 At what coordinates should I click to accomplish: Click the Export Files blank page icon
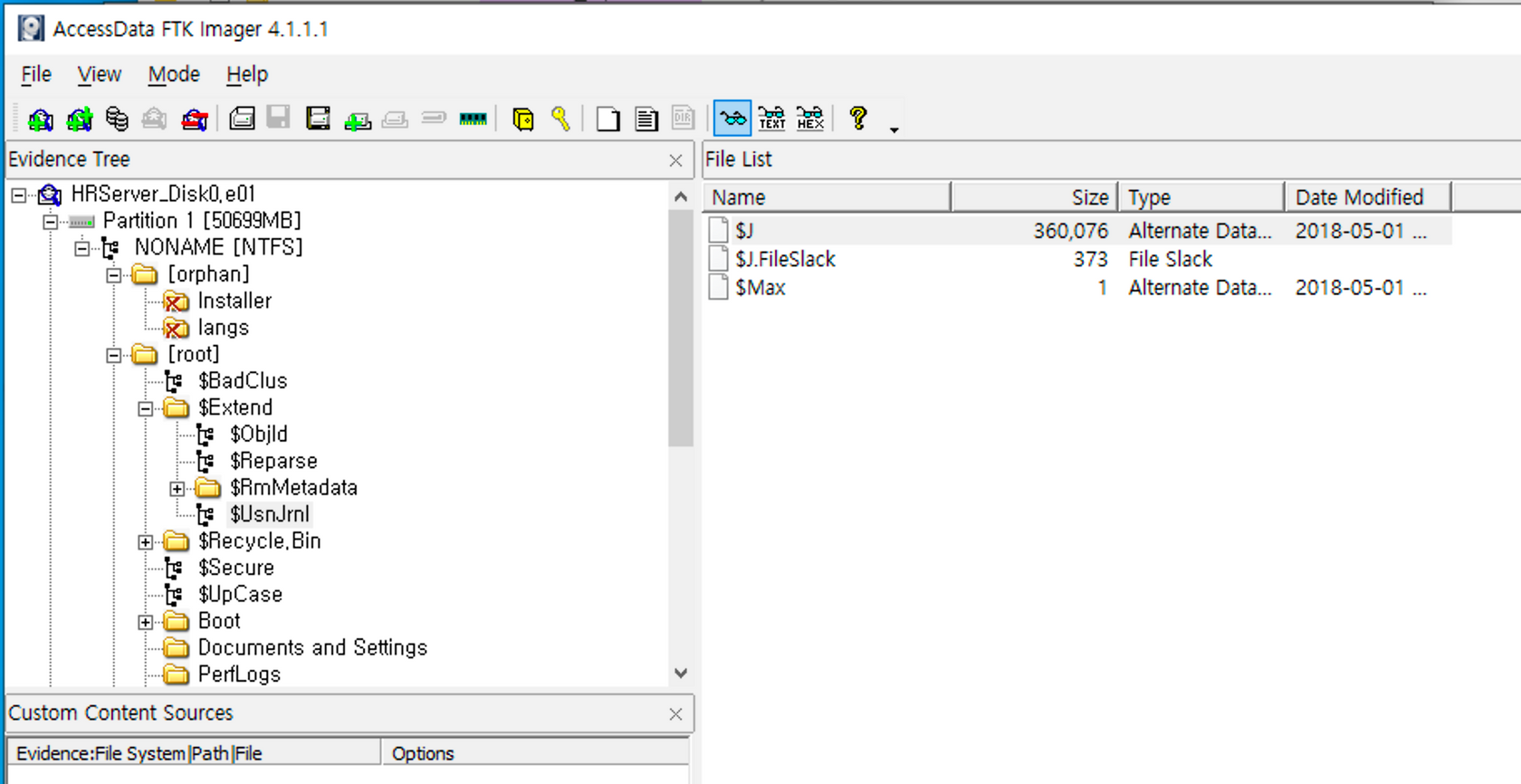pyautogui.click(x=607, y=119)
